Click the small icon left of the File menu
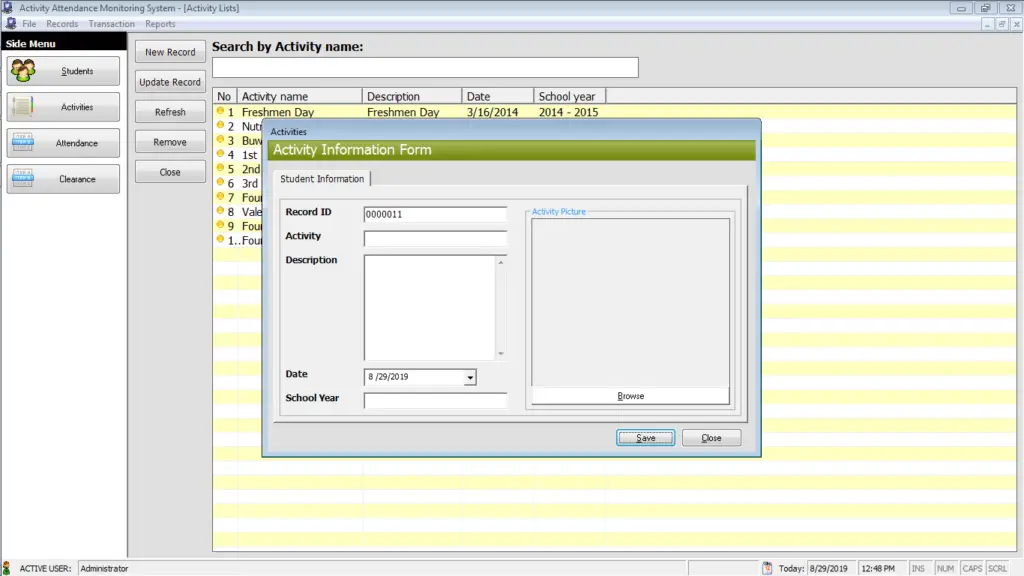The image size is (1024, 576). pos(9,23)
